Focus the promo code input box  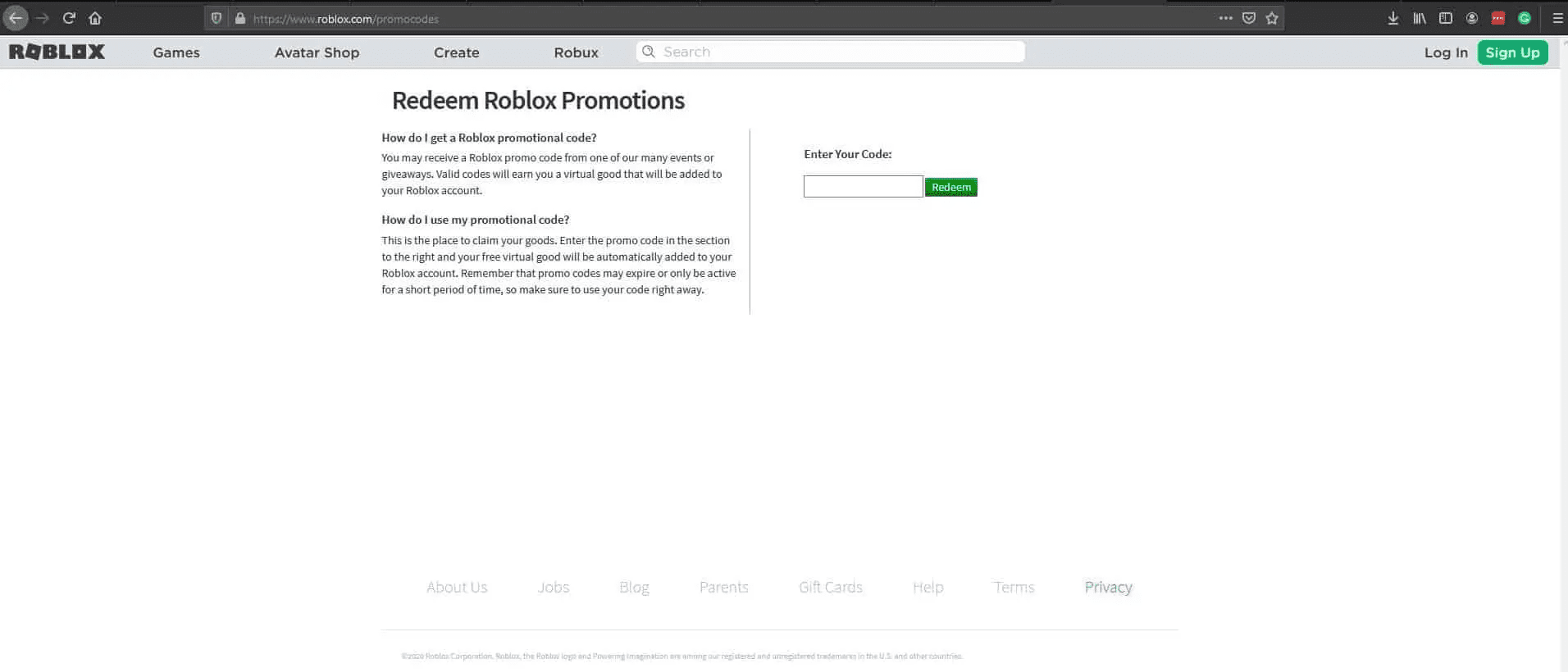point(863,186)
